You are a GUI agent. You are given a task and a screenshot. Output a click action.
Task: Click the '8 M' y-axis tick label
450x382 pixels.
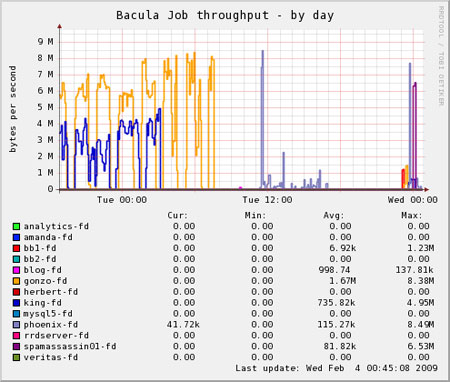tap(46, 58)
